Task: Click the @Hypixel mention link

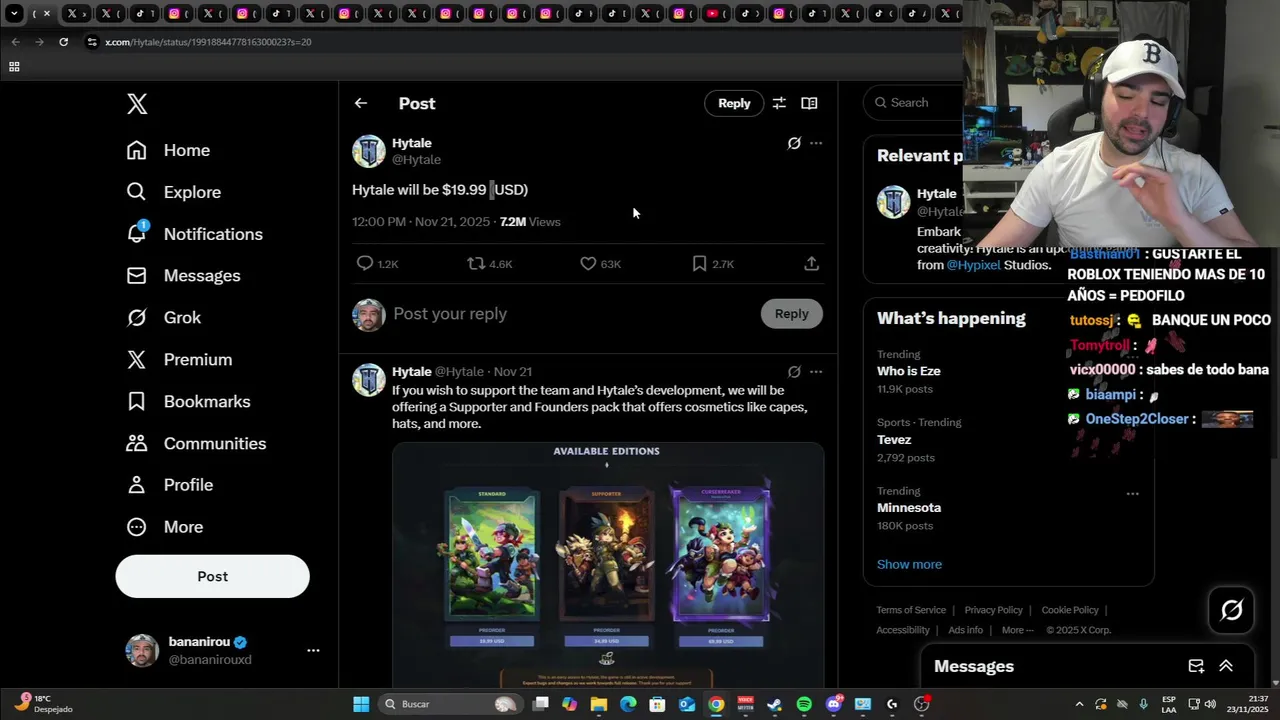Action: tap(973, 265)
